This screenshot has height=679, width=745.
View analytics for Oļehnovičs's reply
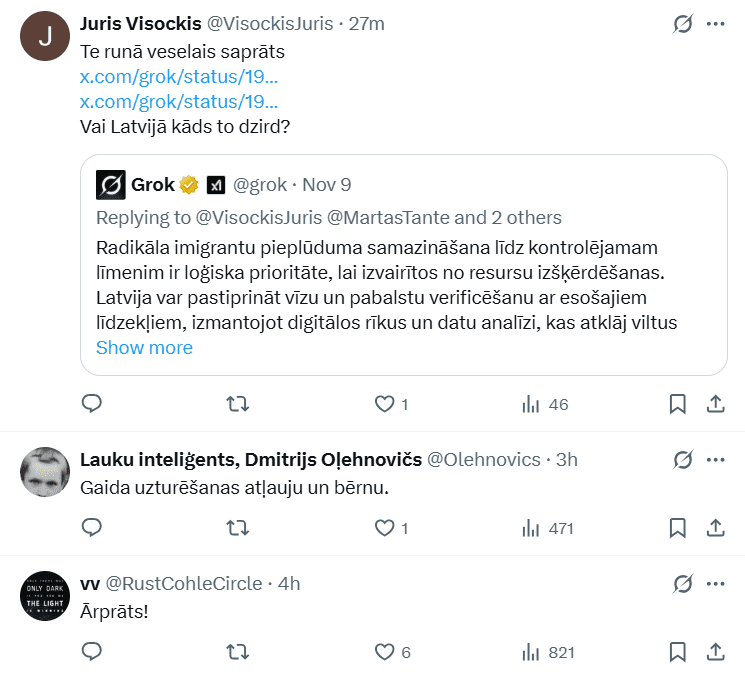546,528
